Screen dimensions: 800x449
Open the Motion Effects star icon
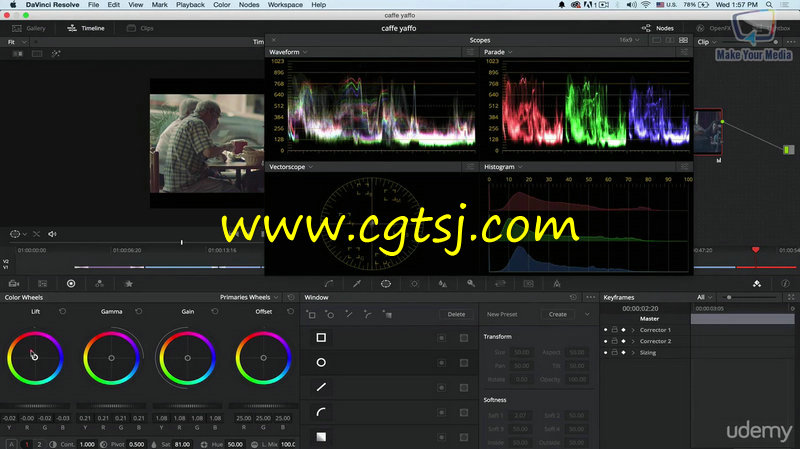pos(129,284)
